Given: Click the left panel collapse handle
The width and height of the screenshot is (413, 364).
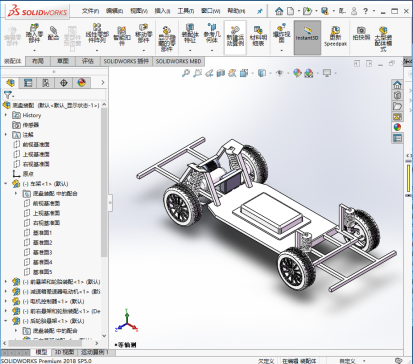Looking at the screenshot, I should [110, 202].
